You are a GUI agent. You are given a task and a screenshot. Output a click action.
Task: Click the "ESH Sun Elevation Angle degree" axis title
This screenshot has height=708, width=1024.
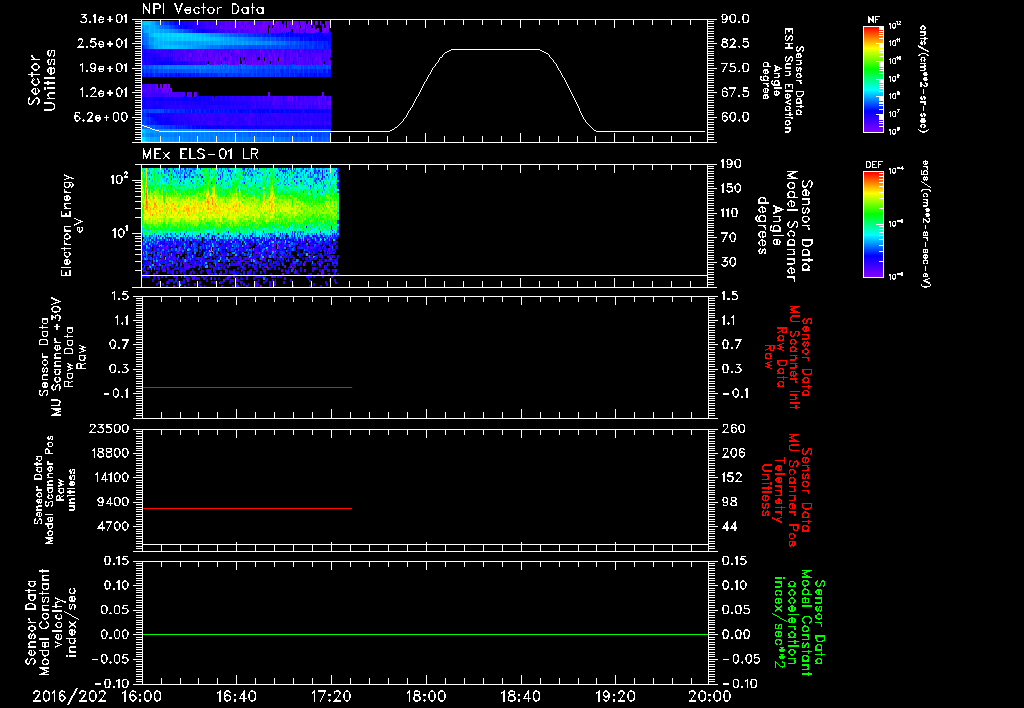782,80
